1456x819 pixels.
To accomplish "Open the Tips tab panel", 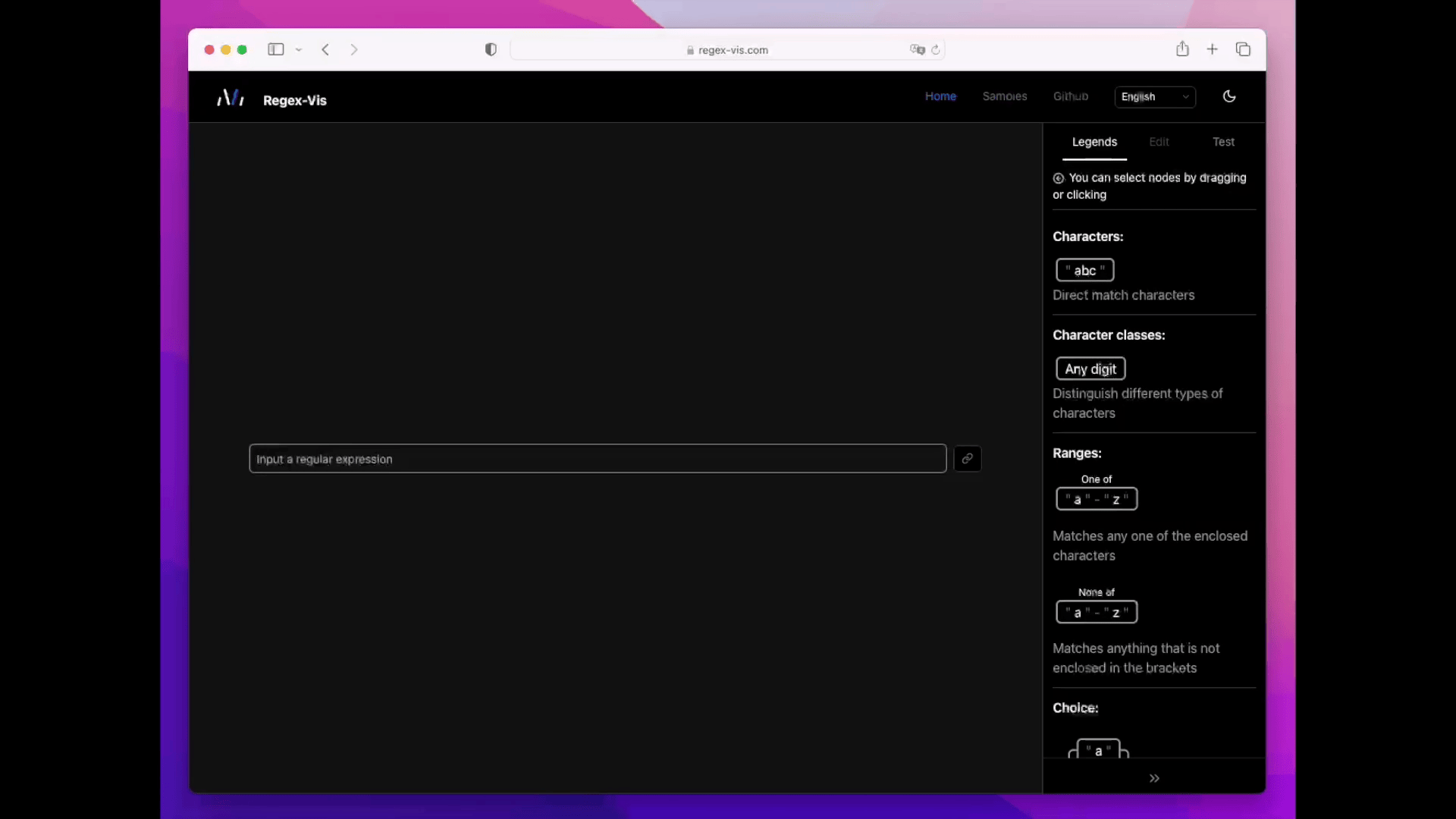I will click(x=1223, y=142).
